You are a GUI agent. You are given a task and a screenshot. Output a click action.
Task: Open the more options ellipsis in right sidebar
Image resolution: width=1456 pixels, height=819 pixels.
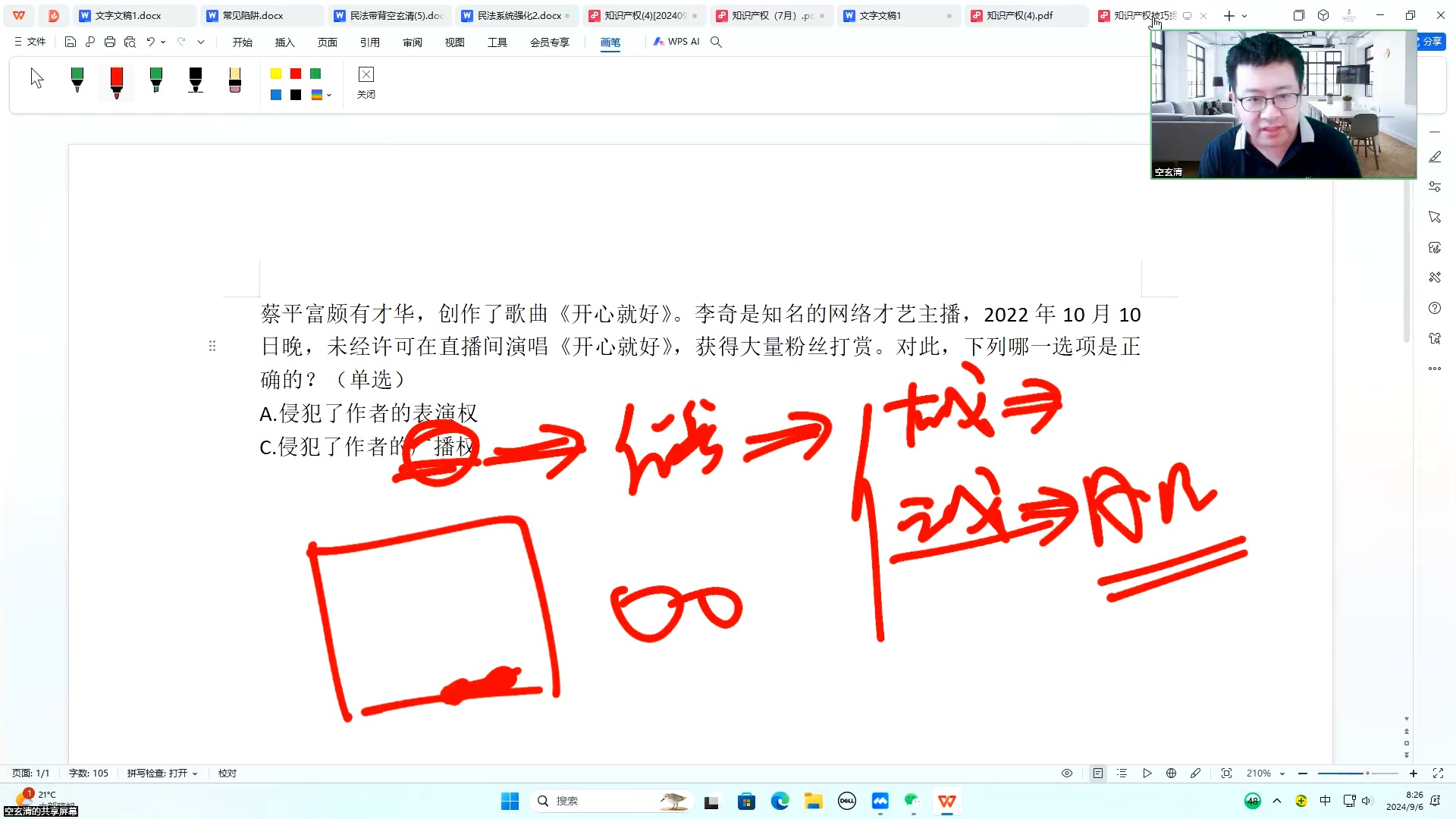1435,369
